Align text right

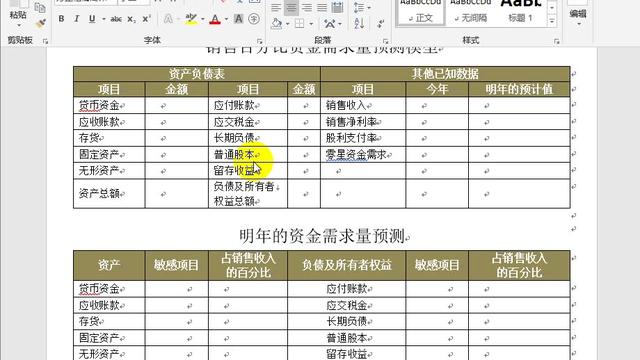[x=307, y=7]
